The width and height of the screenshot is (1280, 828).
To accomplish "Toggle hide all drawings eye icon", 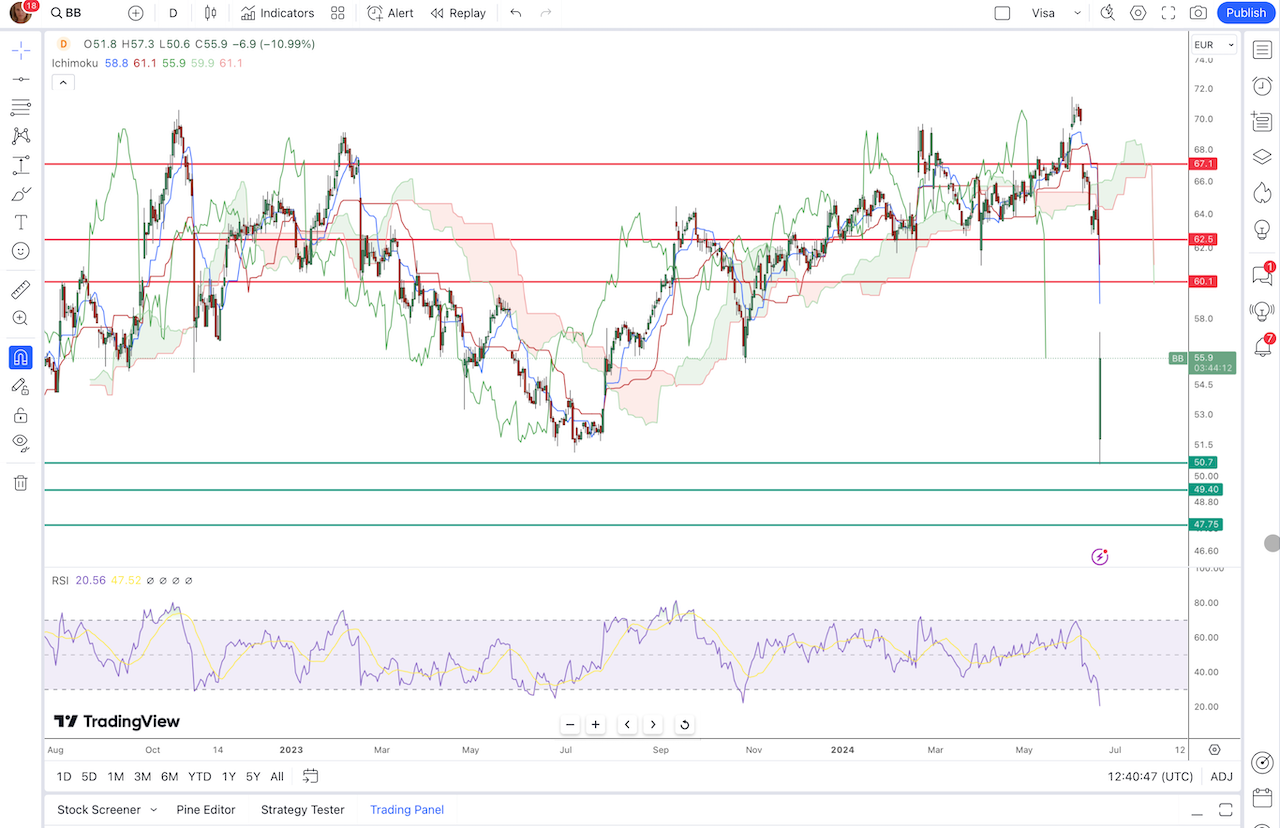I will click(20, 442).
